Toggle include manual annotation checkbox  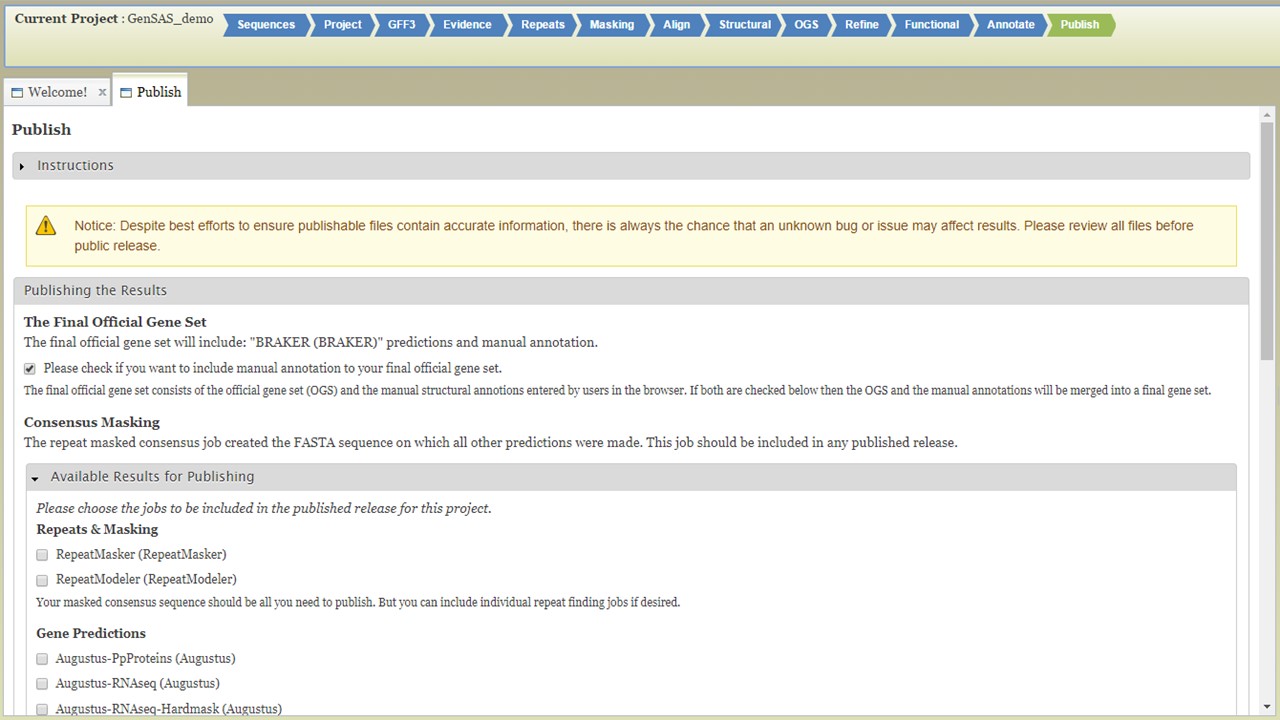30,368
